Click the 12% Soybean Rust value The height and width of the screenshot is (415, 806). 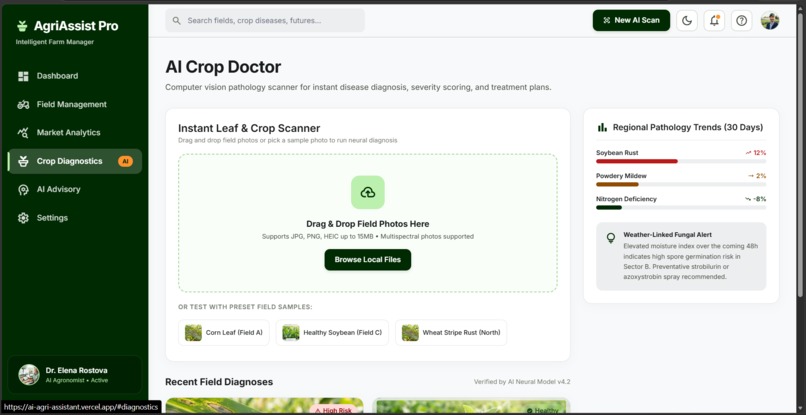pyautogui.click(x=760, y=153)
